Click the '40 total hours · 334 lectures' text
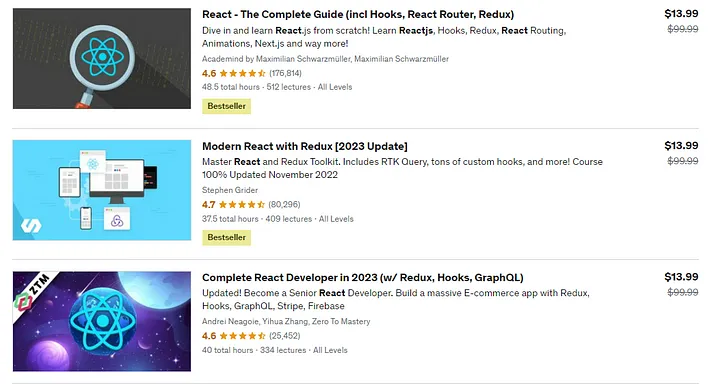This screenshot has width=720, height=390. click(254, 350)
